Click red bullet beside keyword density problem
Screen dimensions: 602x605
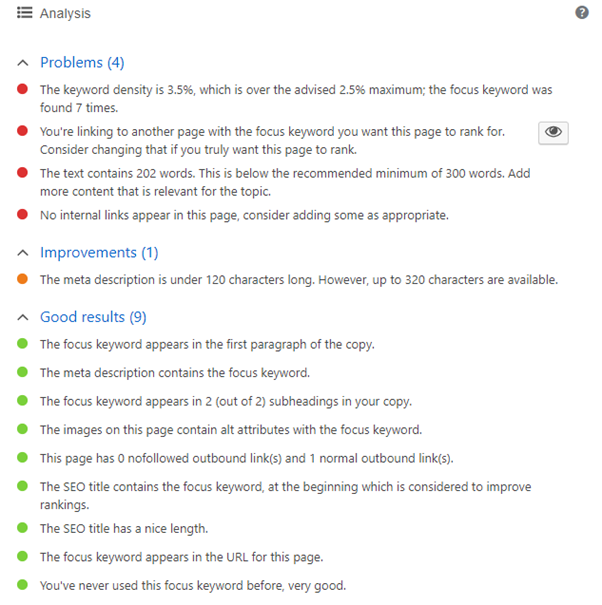[x=23, y=90]
